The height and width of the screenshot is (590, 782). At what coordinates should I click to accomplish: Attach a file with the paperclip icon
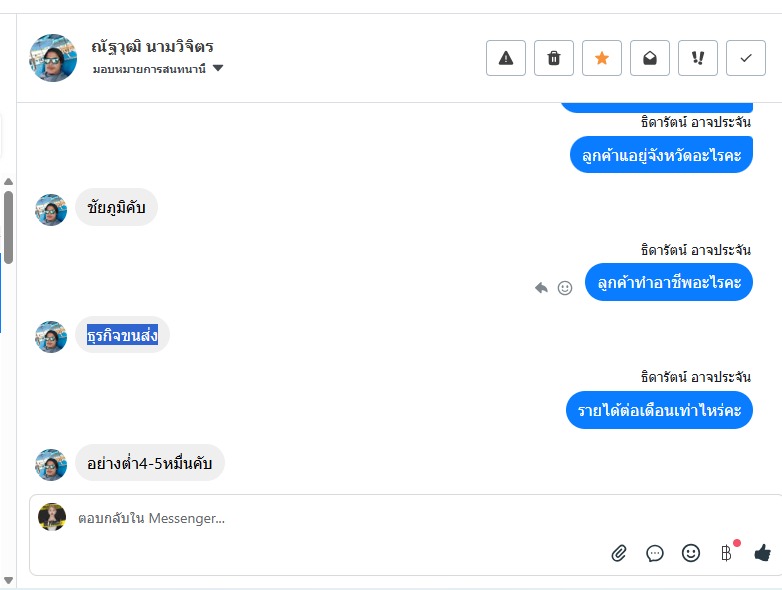619,552
